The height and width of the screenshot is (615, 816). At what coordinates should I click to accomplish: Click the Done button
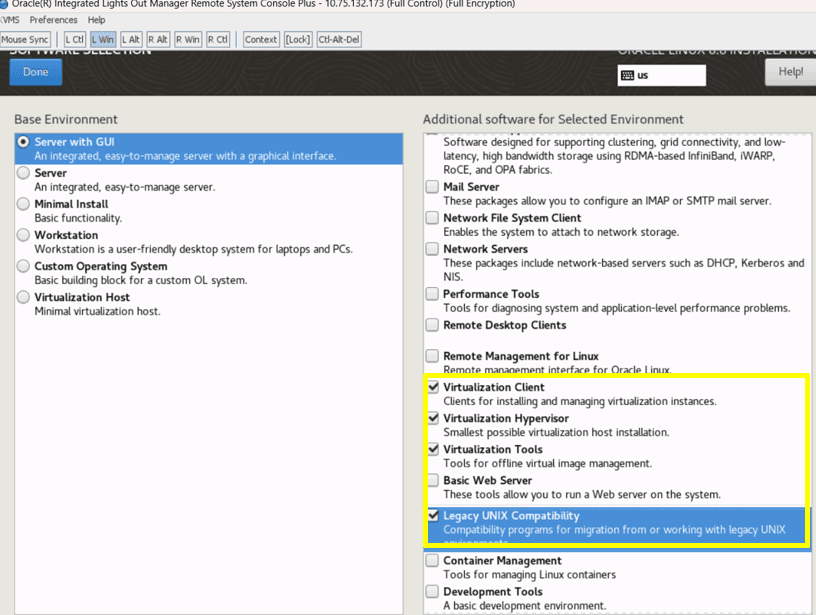(x=35, y=72)
